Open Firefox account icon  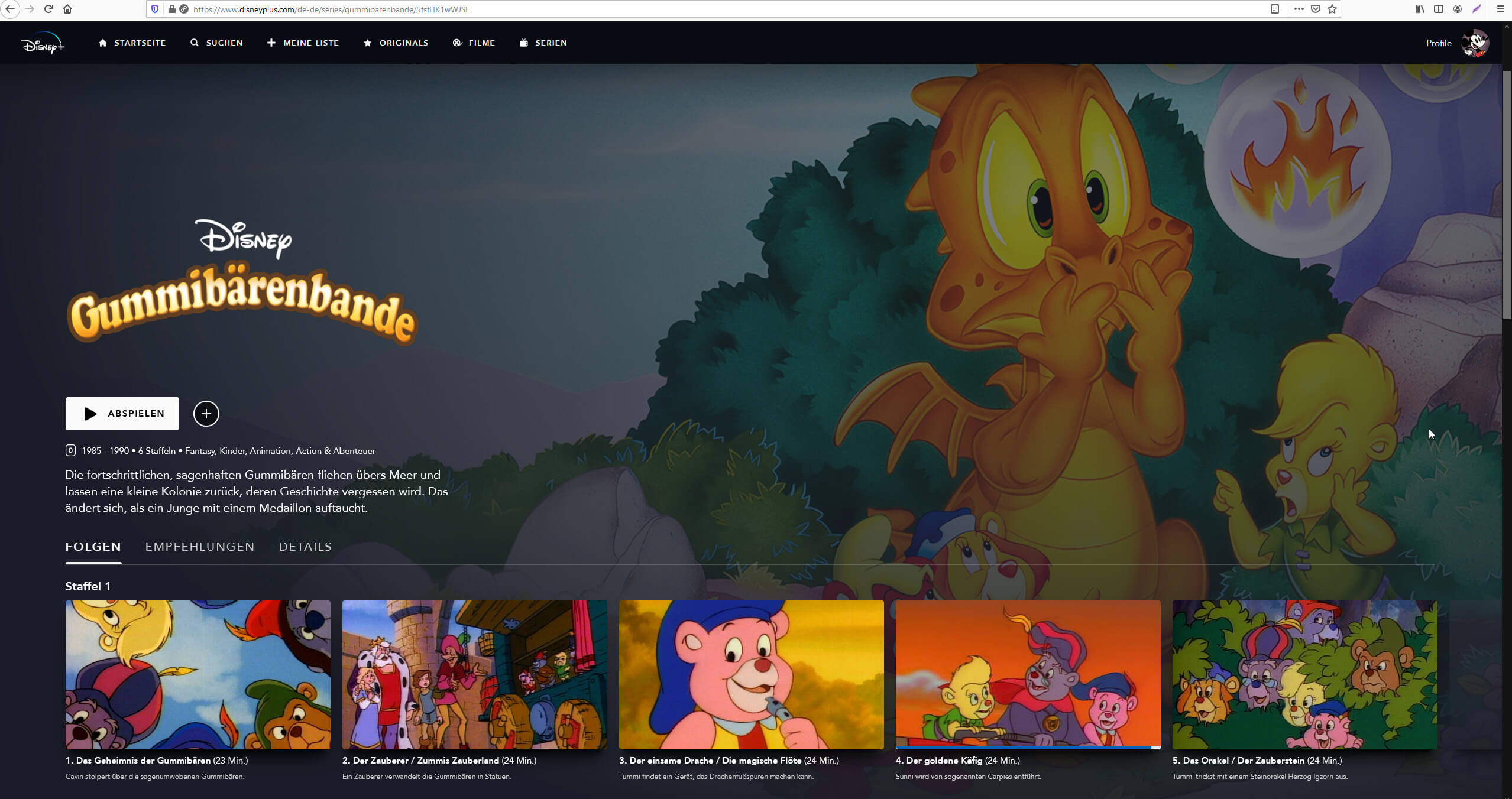coord(1458,9)
